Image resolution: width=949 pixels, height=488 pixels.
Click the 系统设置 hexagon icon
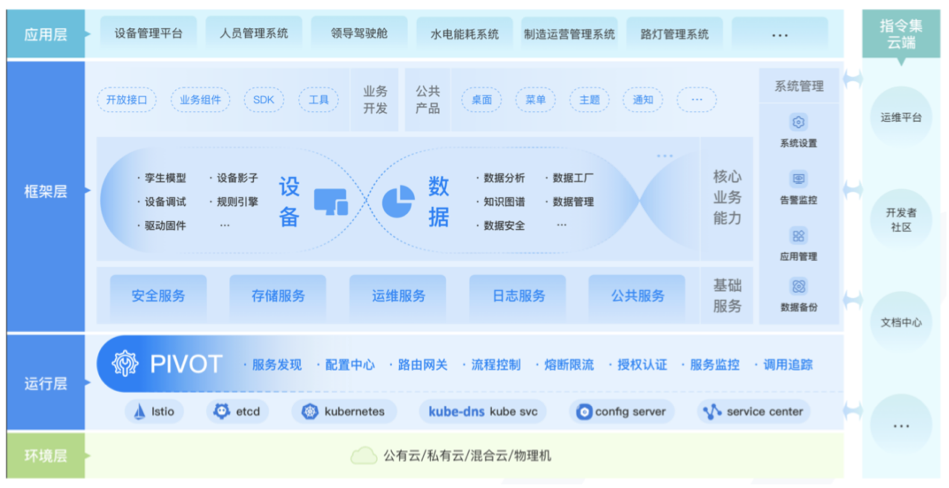(798, 122)
